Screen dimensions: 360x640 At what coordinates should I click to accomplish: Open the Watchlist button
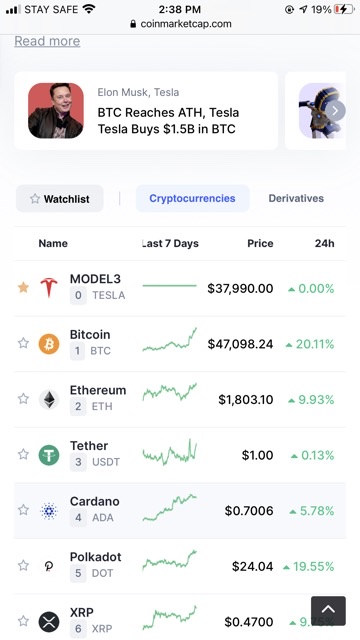(60, 199)
